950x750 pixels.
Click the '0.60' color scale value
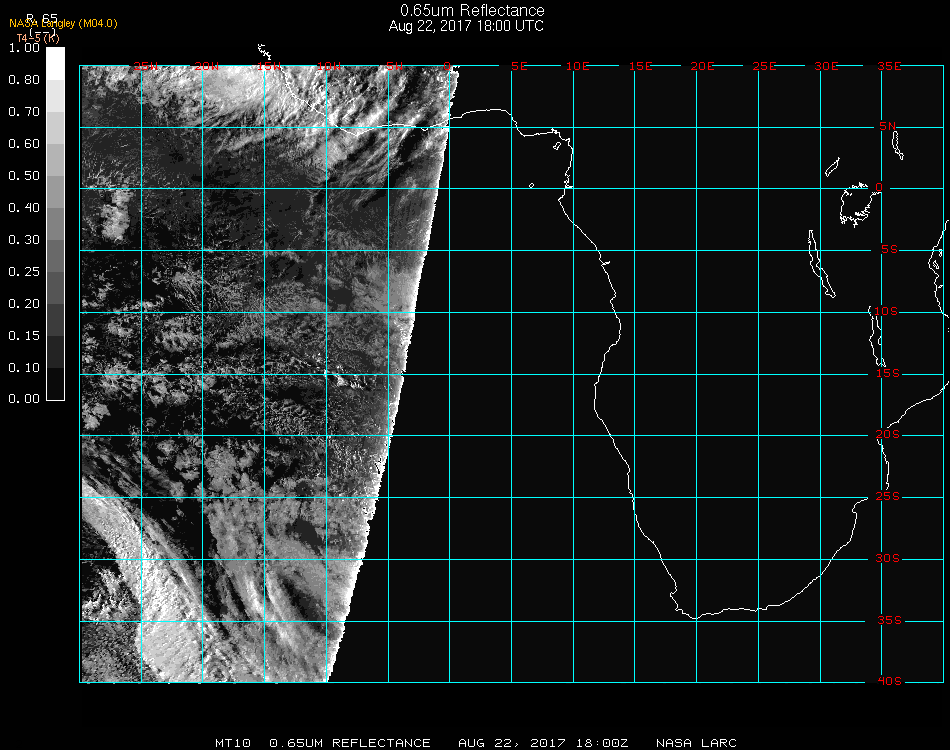point(24,144)
